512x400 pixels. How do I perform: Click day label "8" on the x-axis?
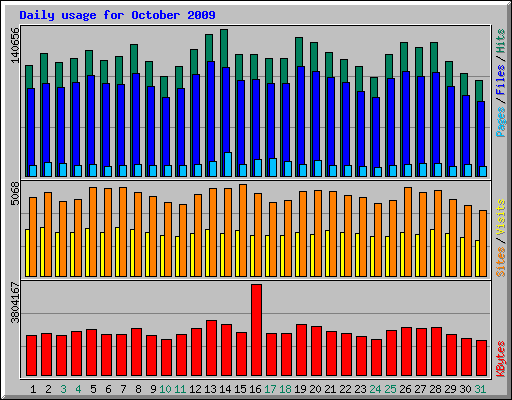coord(138,389)
